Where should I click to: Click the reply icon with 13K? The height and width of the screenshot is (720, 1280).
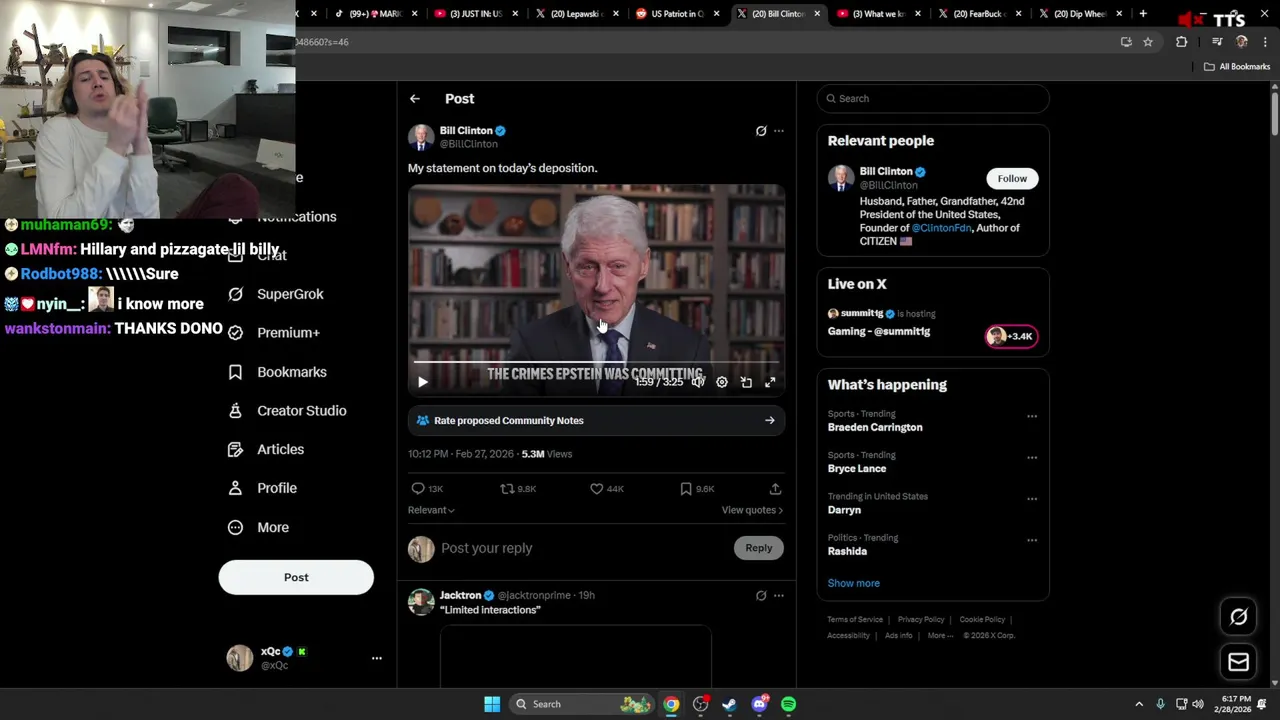tap(427, 489)
